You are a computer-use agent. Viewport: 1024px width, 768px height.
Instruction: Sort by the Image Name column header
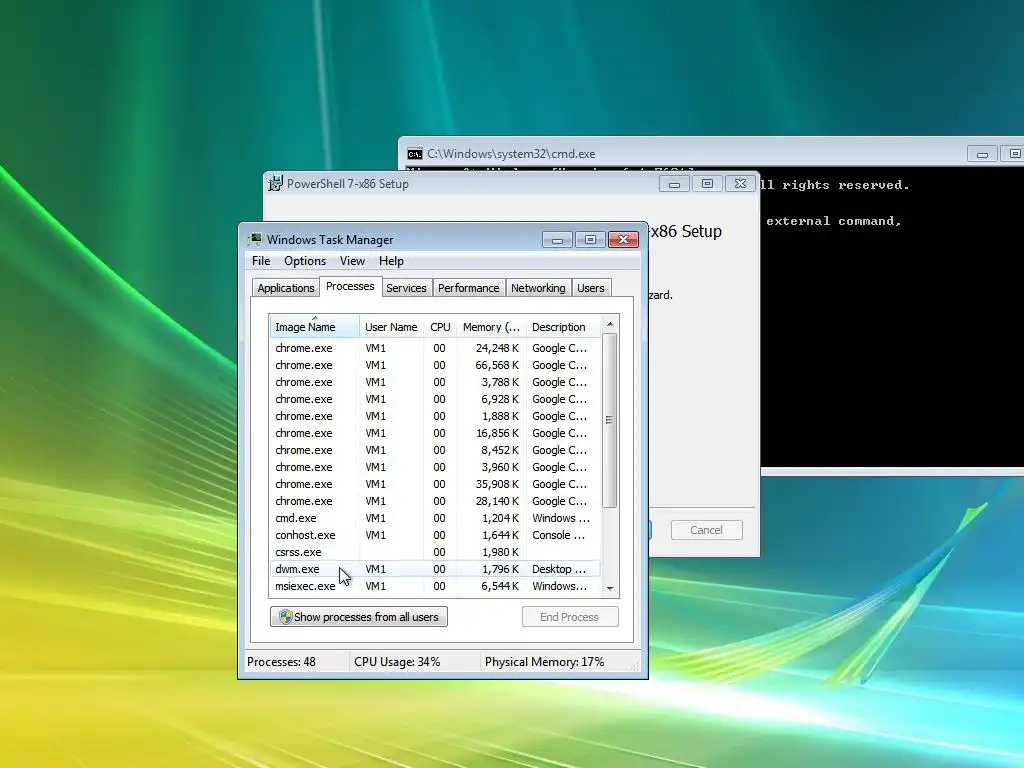314,327
